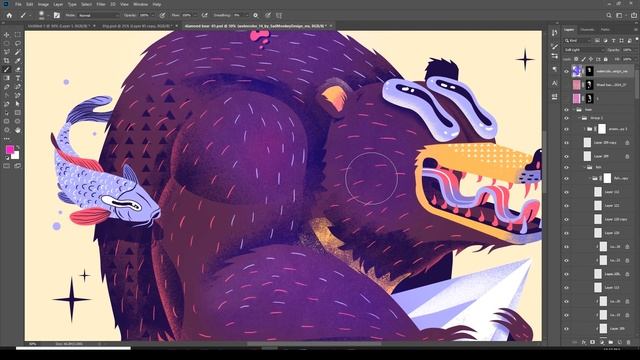Select the Crop tool
The image size is (640, 360).
point(7,60)
